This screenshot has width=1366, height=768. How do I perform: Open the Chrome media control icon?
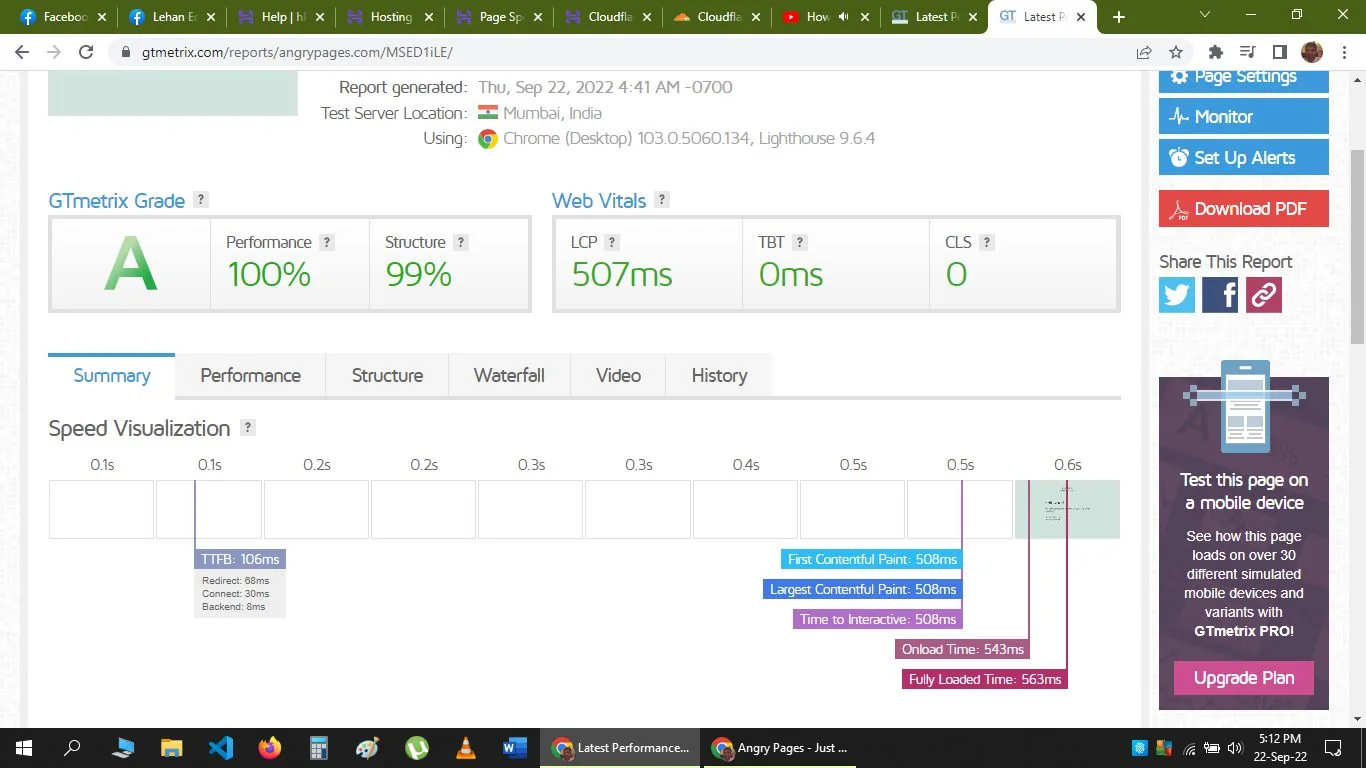pos(1247,52)
